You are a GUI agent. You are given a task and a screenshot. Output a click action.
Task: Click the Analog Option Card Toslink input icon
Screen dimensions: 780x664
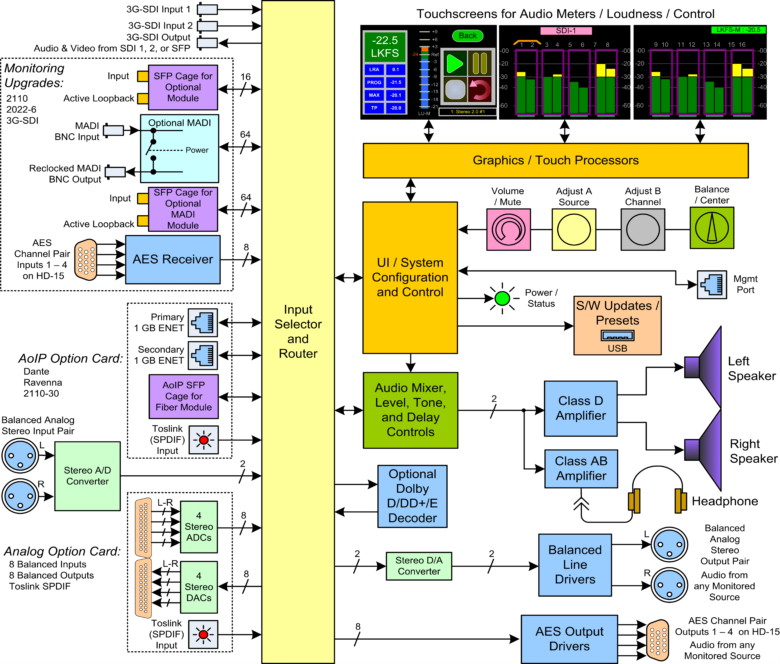pos(203,635)
